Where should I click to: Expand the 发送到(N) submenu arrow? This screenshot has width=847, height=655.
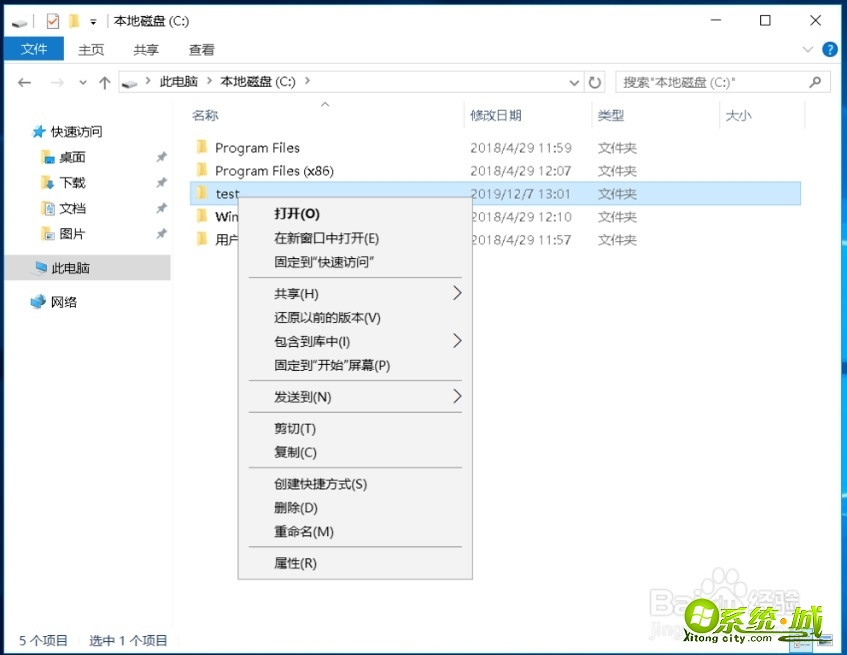click(x=457, y=397)
